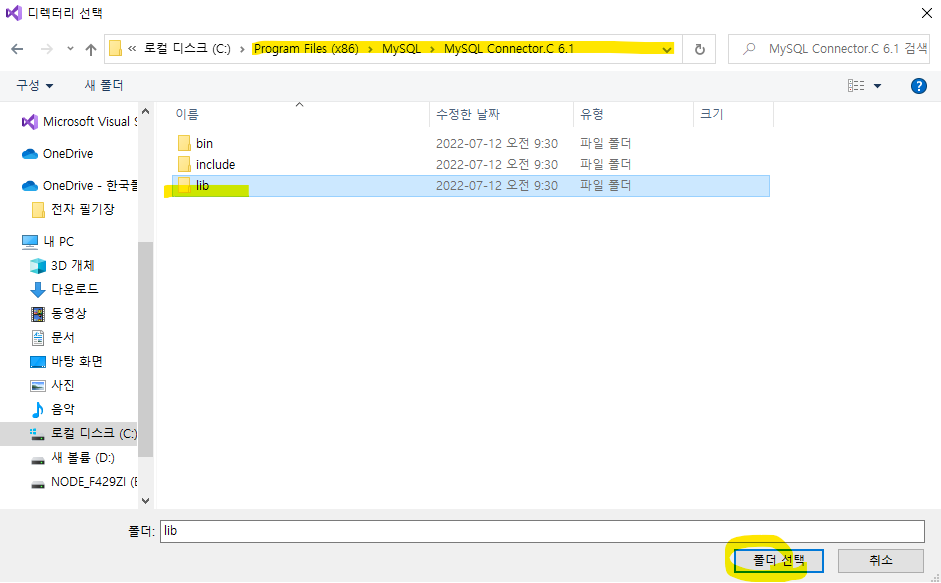Click MySQL Connector.C 6.1 breadcrumb

pos(509,49)
